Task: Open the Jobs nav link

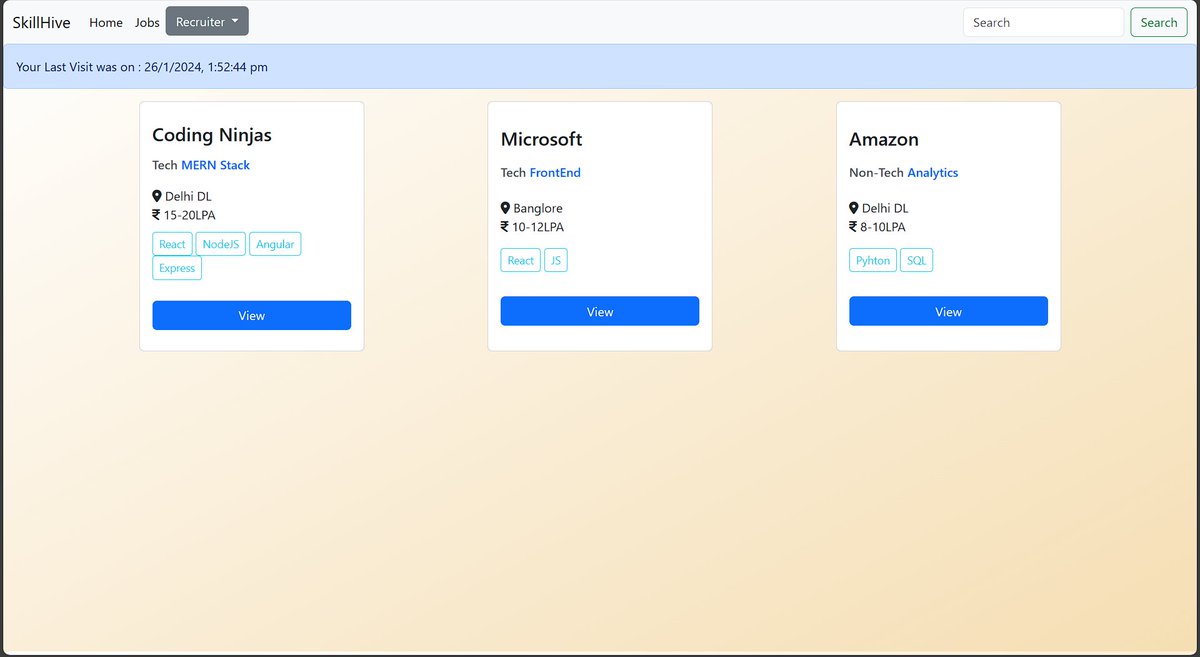Action: click(x=147, y=22)
